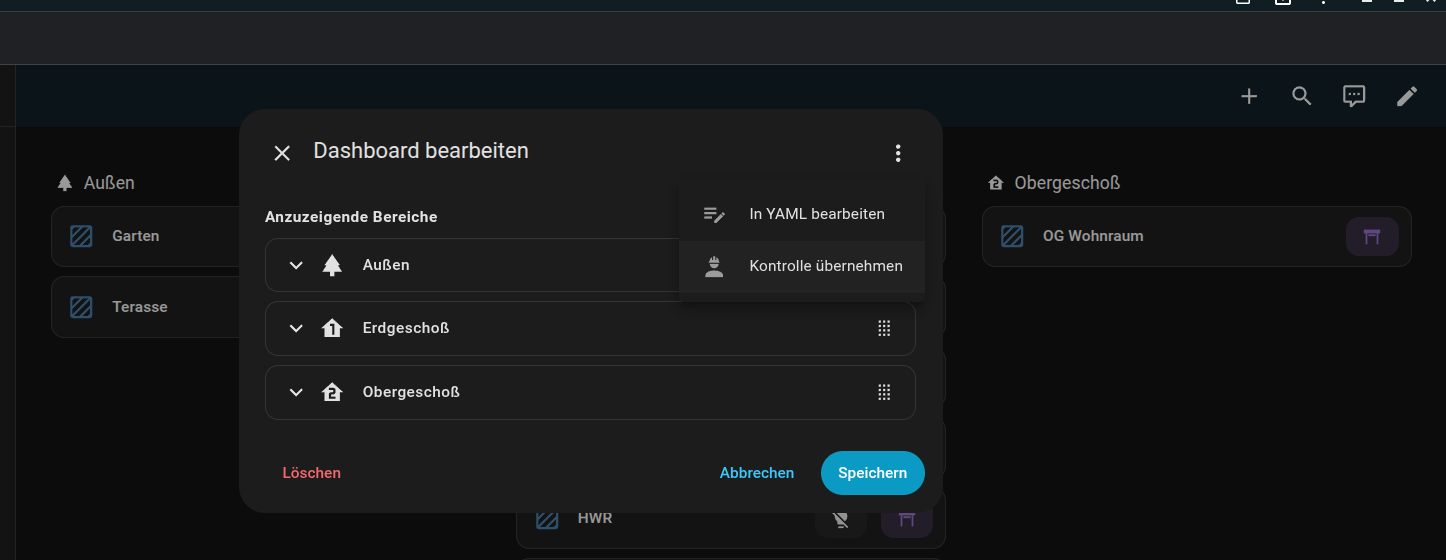Viewport: 1446px width, 560px height.
Task: Click the drag handle on Erdgeschoß row
Action: (884, 328)
